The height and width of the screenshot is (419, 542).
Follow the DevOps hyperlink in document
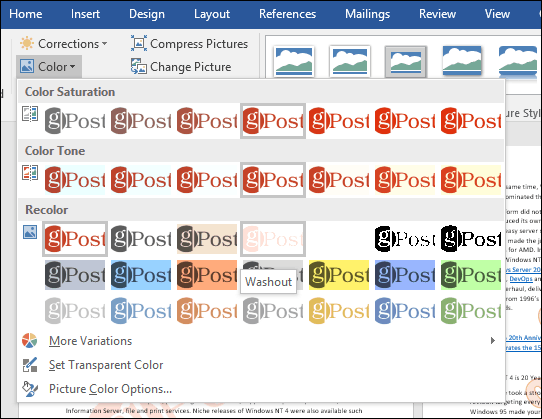pos(521,279)
